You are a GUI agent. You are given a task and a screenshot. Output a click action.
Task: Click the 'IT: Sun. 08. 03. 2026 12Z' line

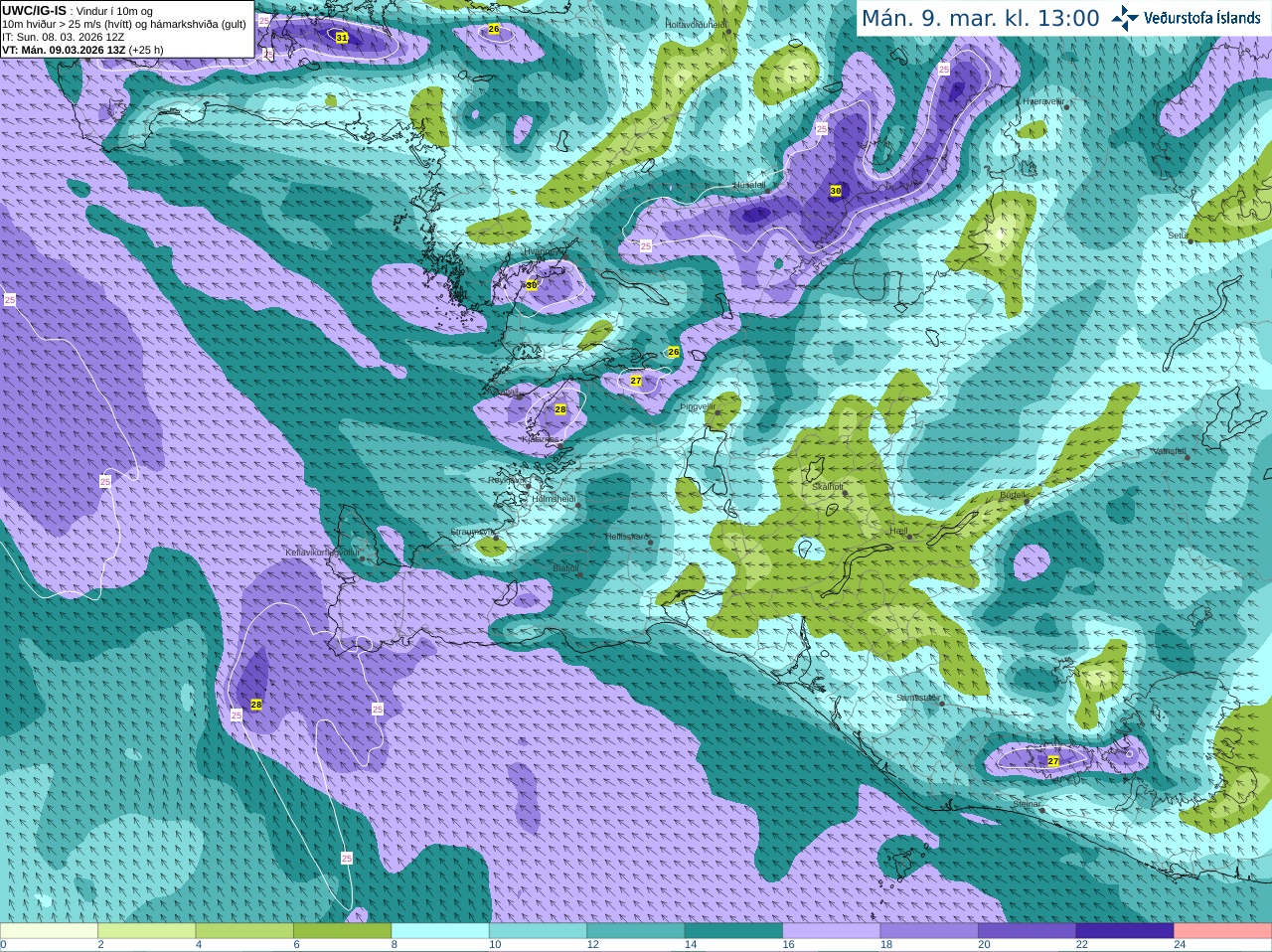(64, 37)
